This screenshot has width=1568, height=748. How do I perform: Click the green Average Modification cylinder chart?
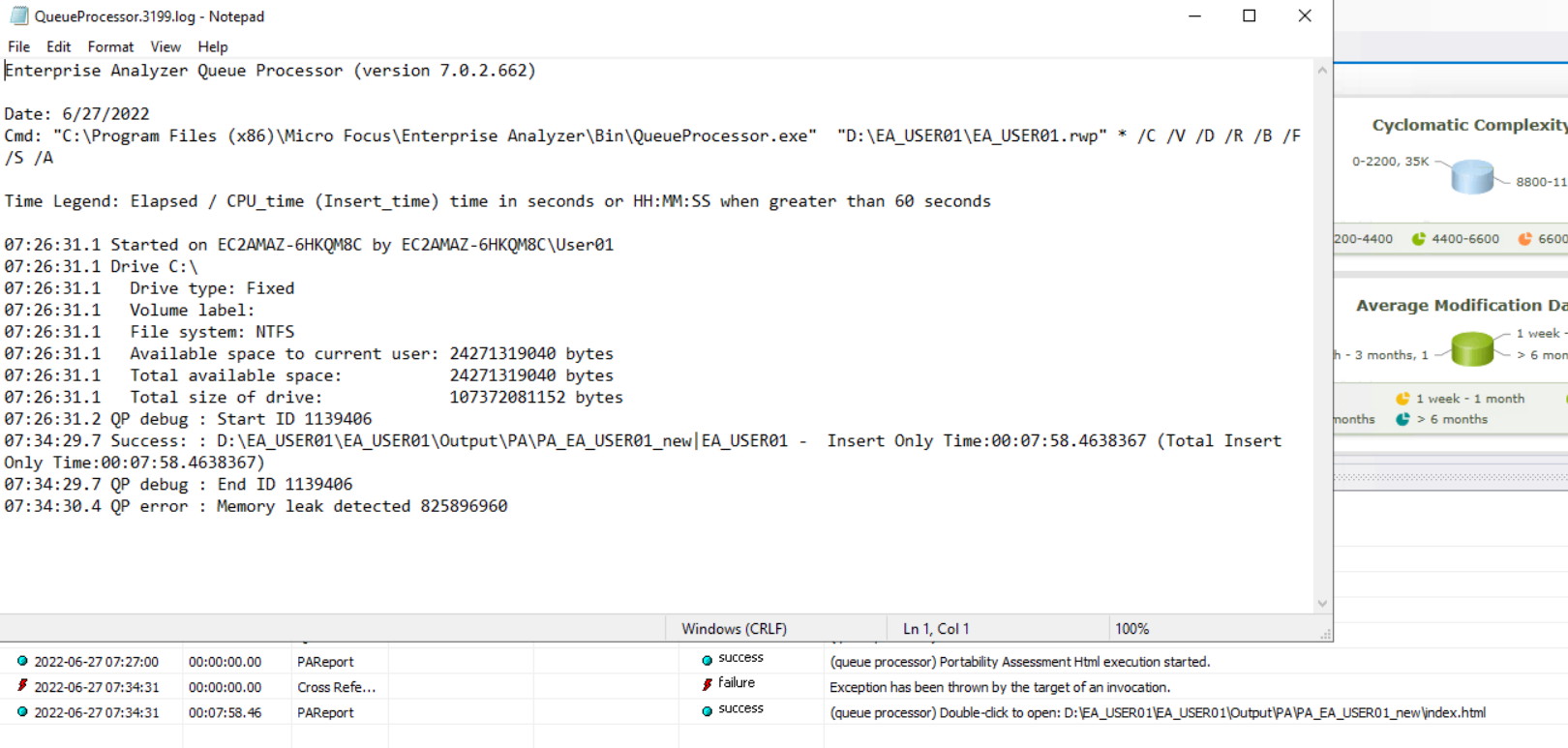[x=1472, y=348]
